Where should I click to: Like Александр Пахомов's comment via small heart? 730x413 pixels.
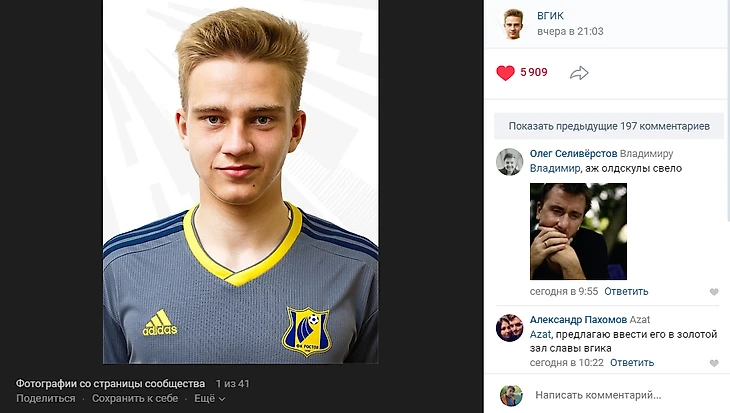pos(714,363)
